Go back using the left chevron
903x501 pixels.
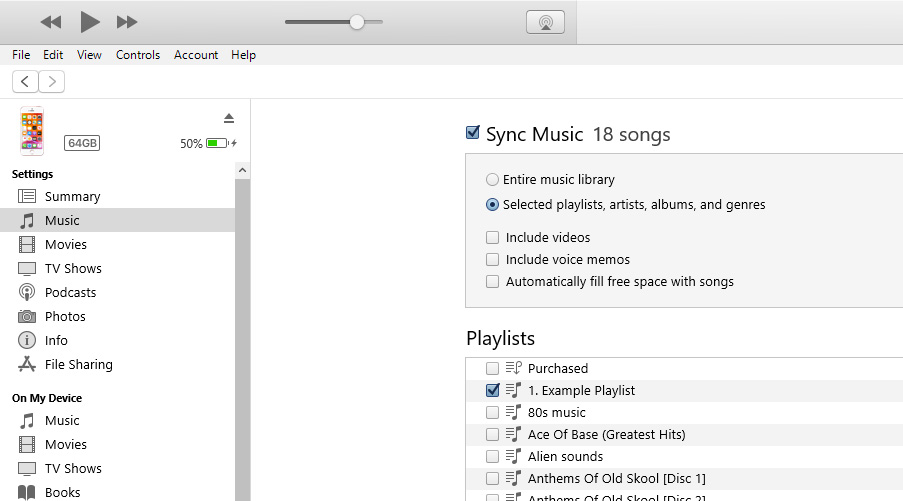coord(26,82)
